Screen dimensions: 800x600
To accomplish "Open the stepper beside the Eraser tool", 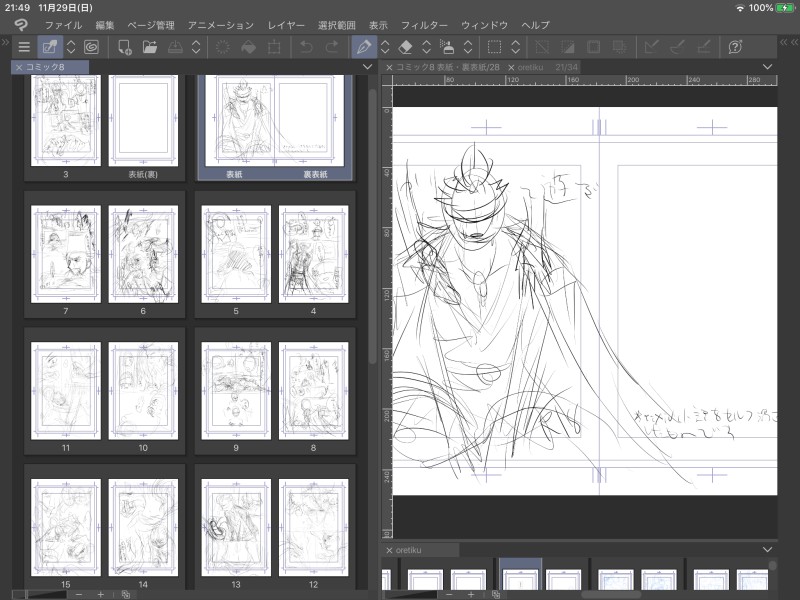I will (427, 47).
